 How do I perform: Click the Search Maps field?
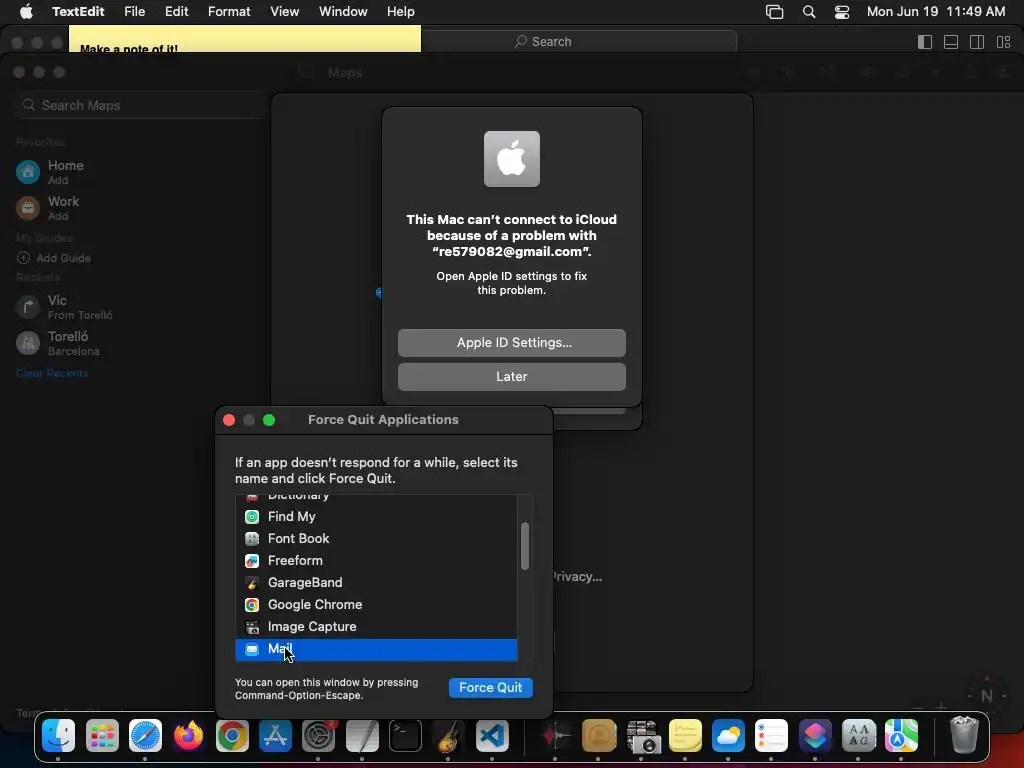coord(138,105)
